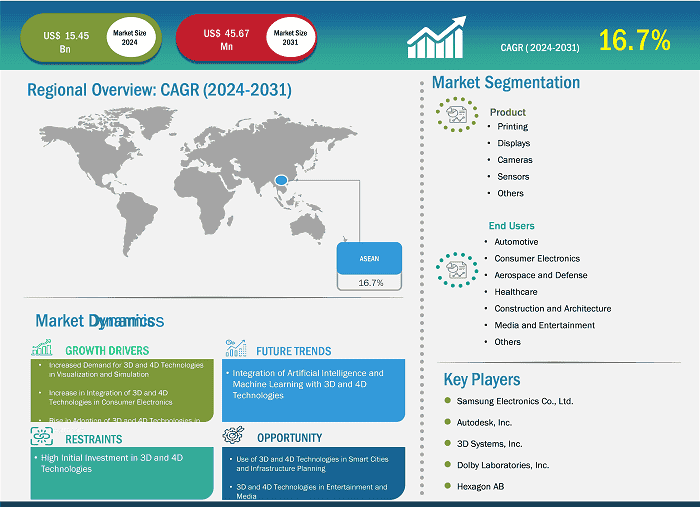The width and height of the screenshot is (700, 507).
Task: Select Automotive in End Users
Action: 516,242
